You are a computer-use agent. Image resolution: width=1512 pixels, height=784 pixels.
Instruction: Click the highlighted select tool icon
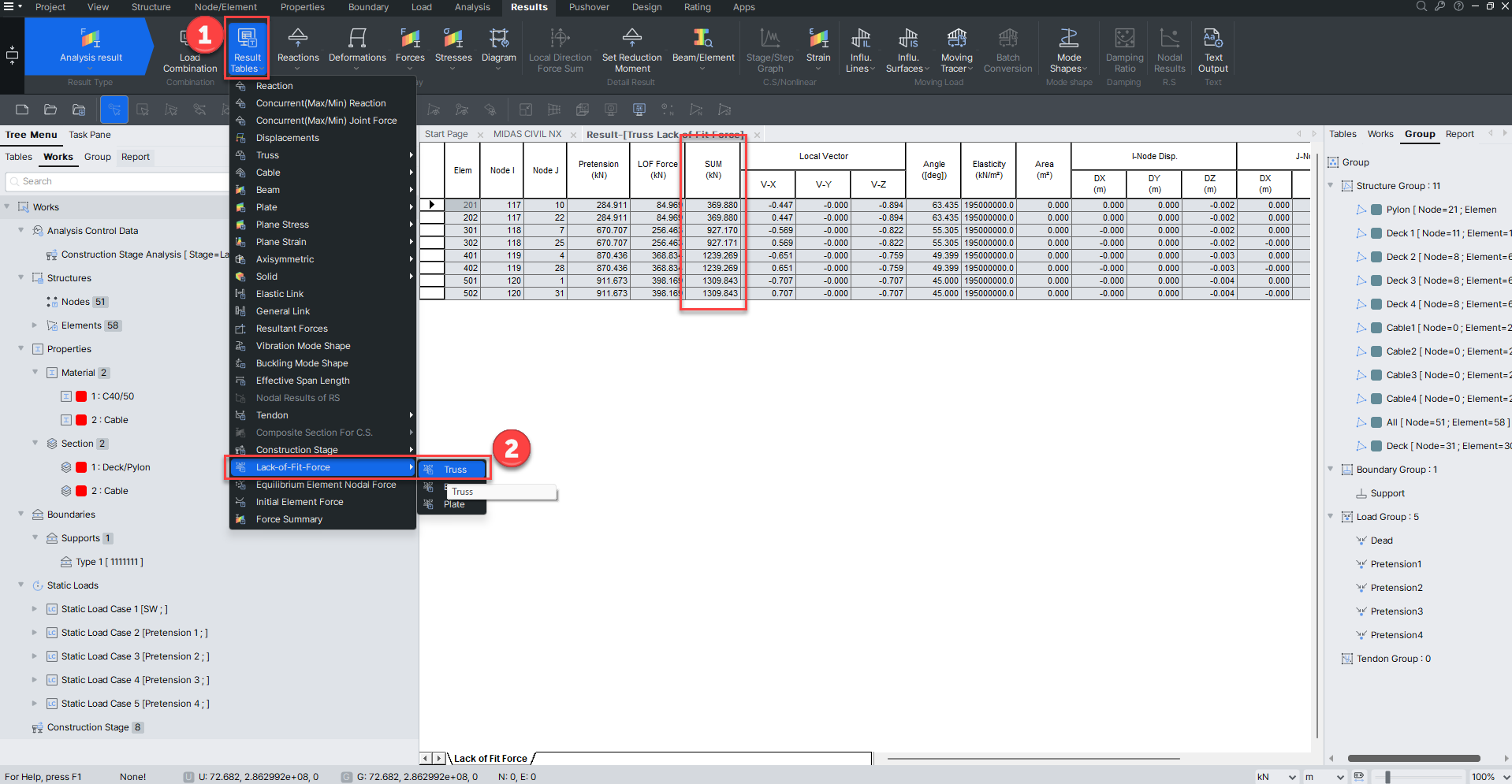point(114,110)
